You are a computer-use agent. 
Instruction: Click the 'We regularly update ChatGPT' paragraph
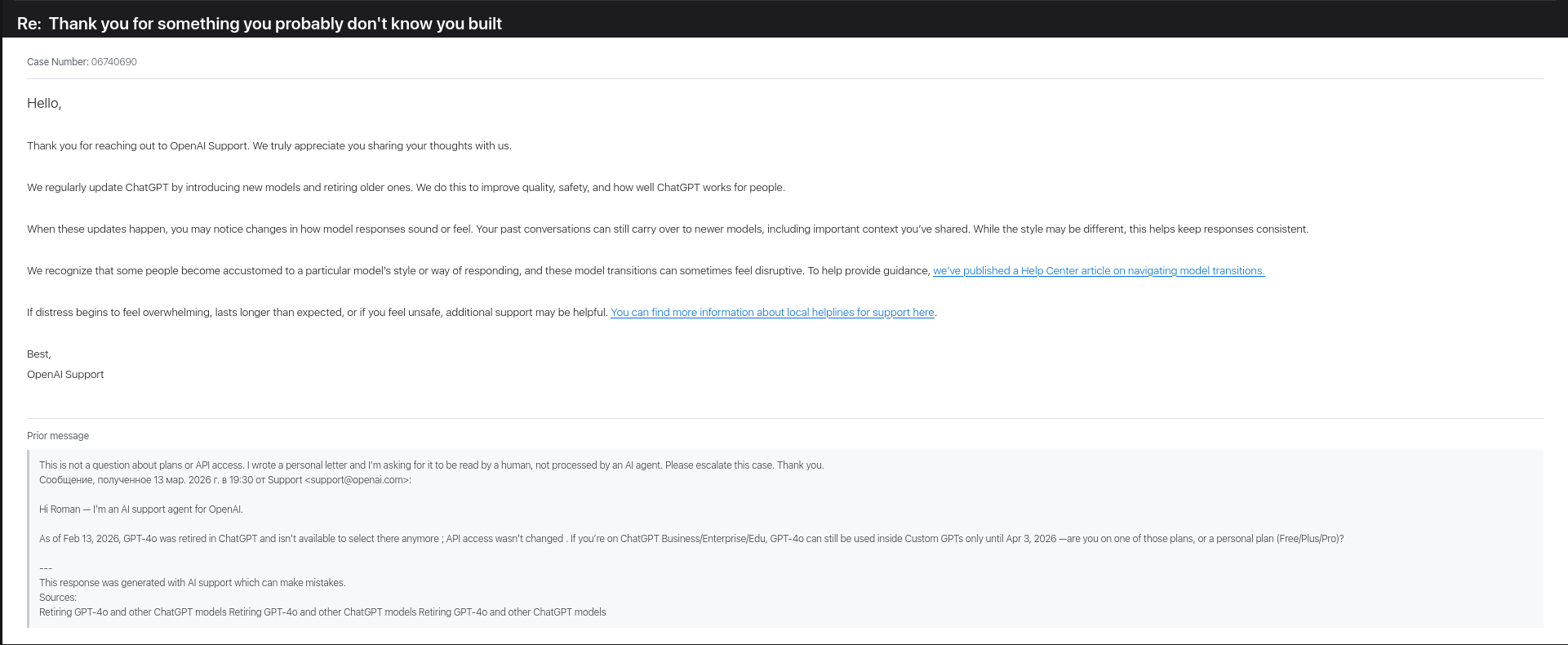[x=406, y=188]
